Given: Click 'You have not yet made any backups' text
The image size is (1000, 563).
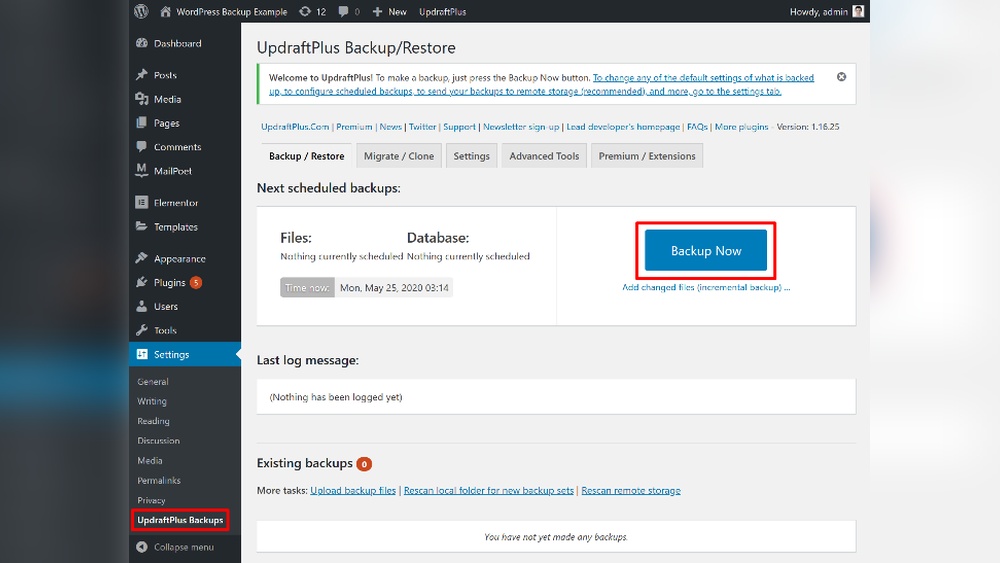Looking at the screenshot, I should click(555, 537).
